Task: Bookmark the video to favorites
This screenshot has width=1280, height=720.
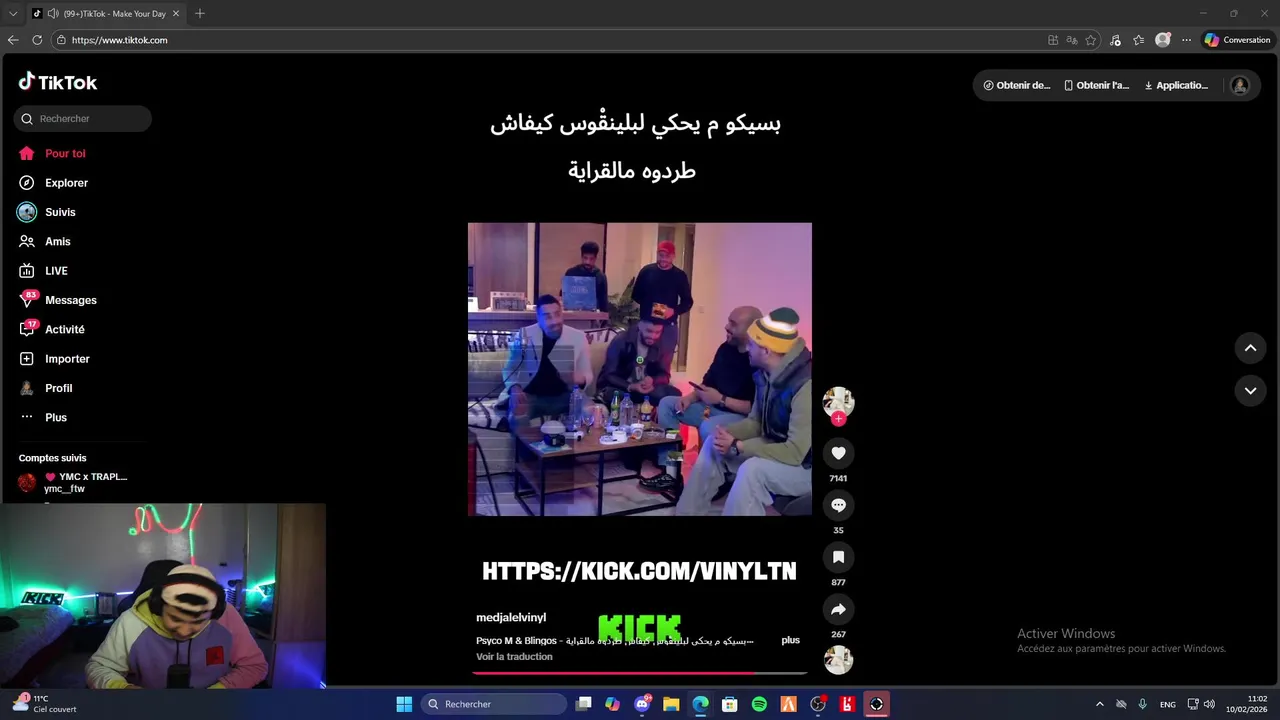Action: [x=838, y=557]
